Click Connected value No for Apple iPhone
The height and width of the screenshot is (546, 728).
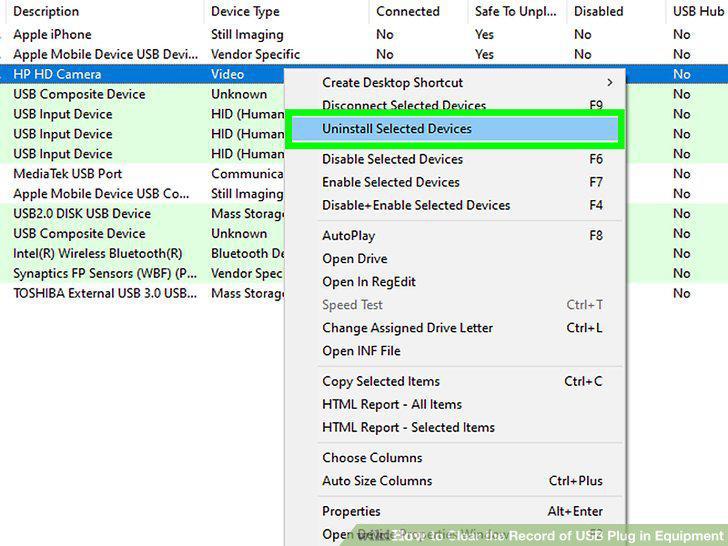point(385,34)
